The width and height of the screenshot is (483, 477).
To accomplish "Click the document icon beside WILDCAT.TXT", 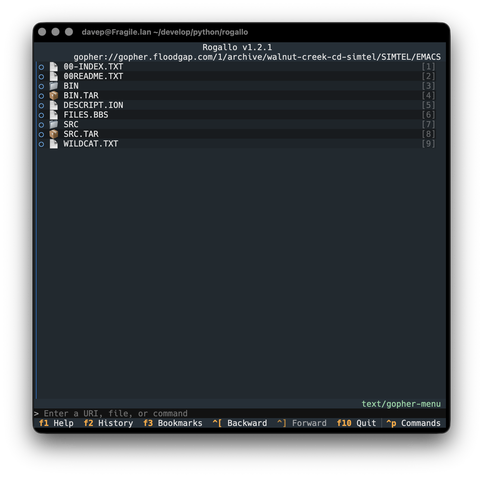I will (x=54, y=144).
